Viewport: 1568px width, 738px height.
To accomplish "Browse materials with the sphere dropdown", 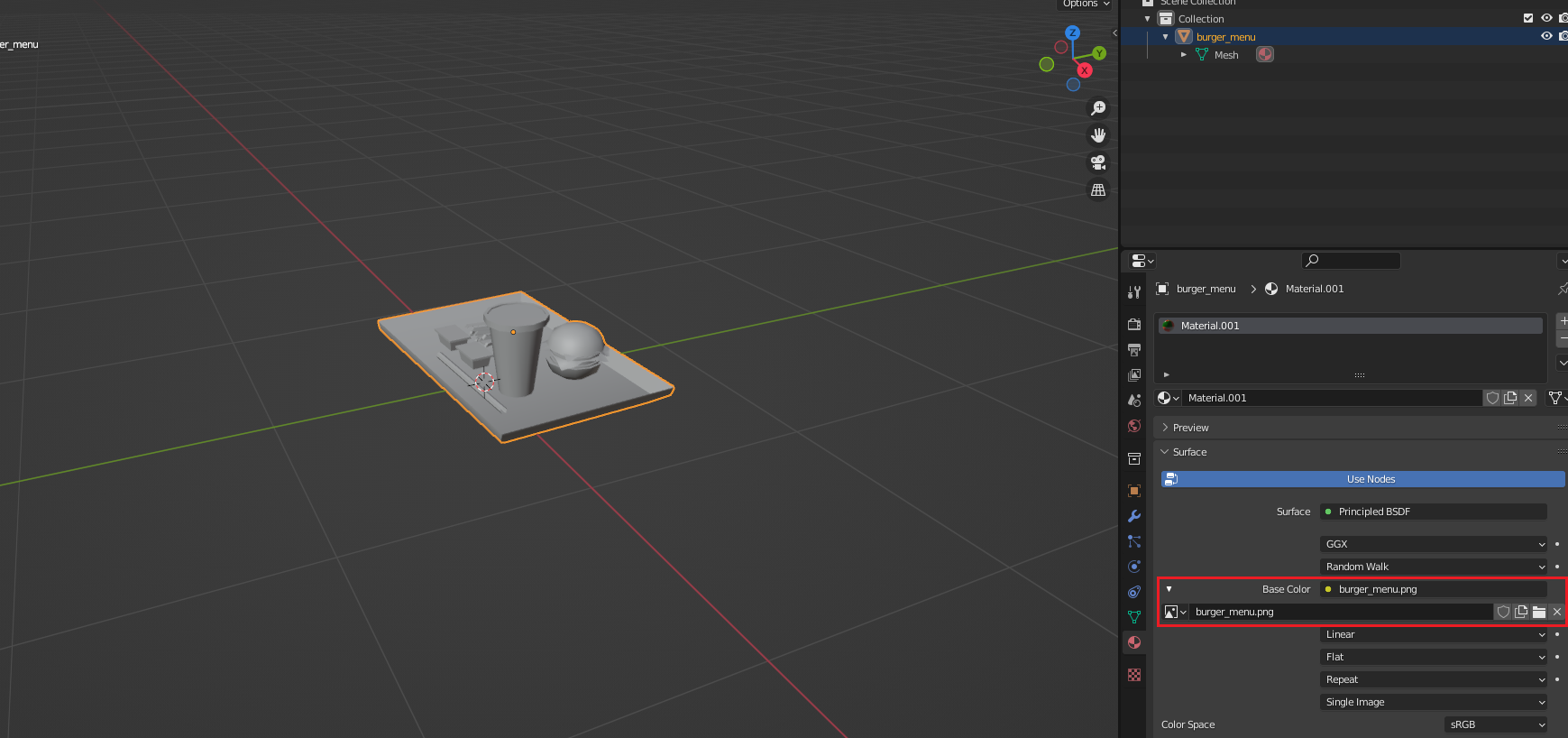I will [1169, 398].
